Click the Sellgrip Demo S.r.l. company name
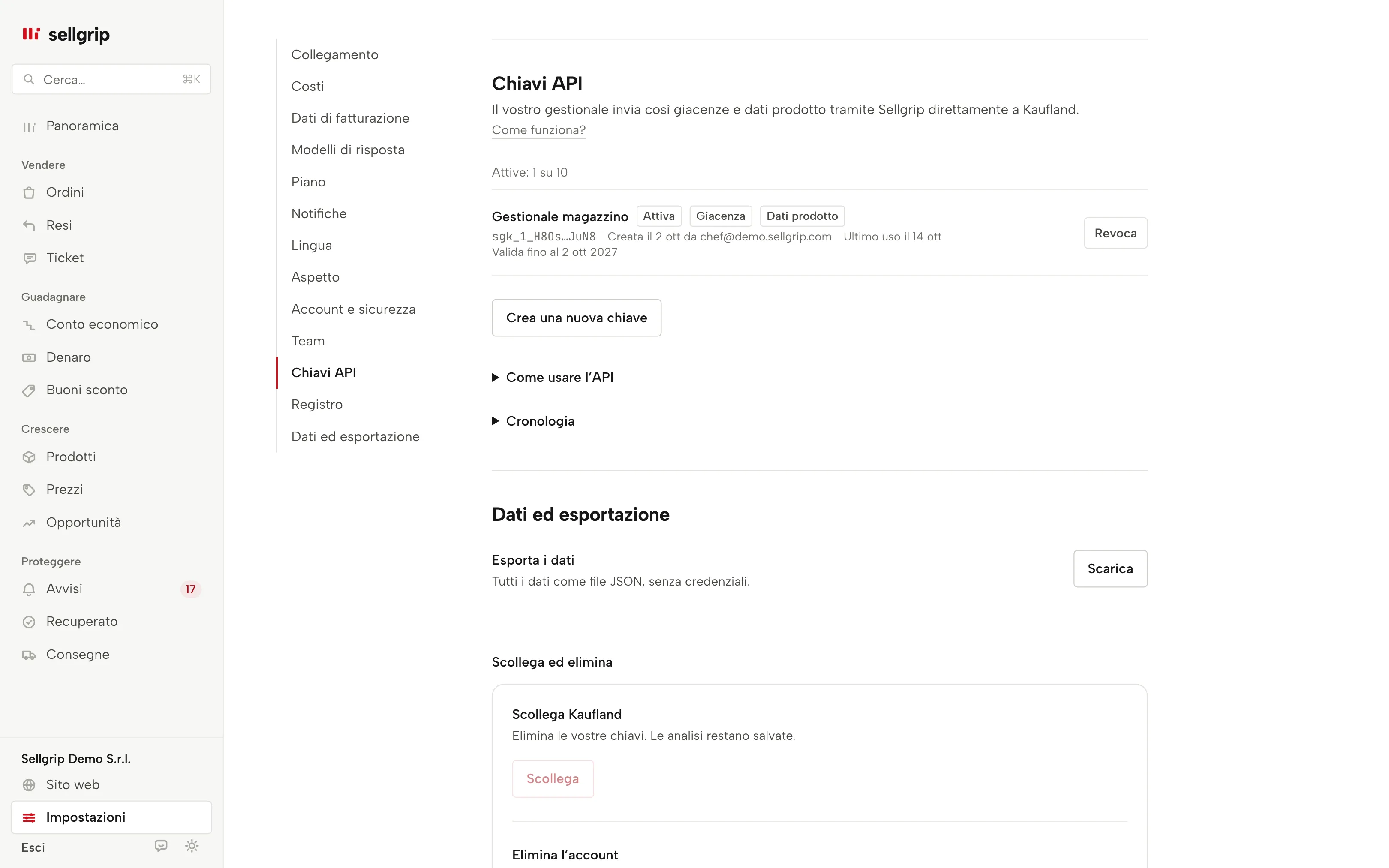 pyautogui.click(x=76, y=758)
